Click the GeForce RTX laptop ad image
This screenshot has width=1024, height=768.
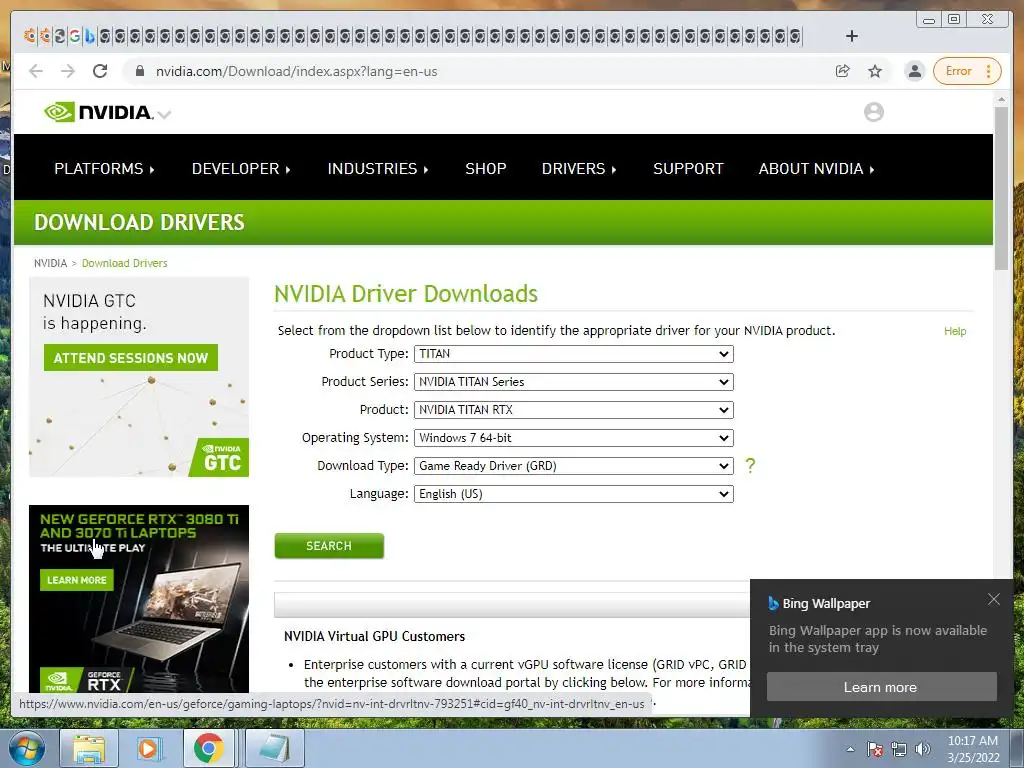click(139, 599)
